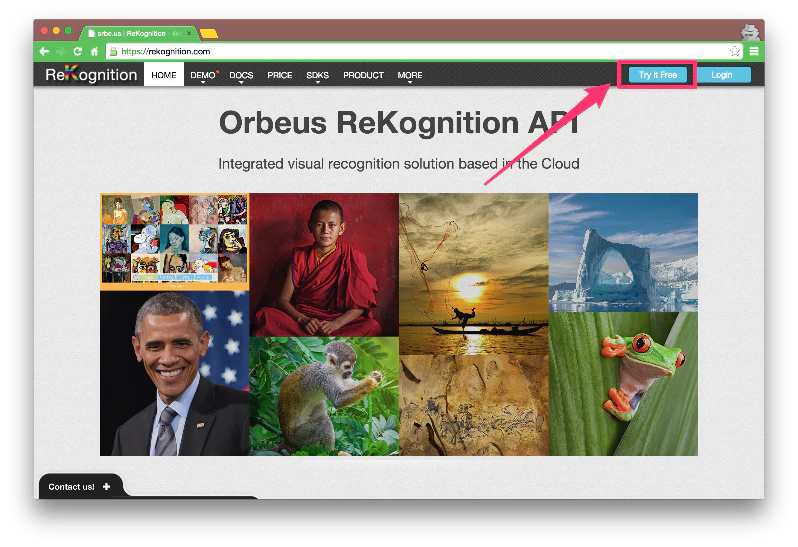Viewport: 798px width, 547px height.
Task: Click the ReKognition logo
Action: (x=91, y=74)
